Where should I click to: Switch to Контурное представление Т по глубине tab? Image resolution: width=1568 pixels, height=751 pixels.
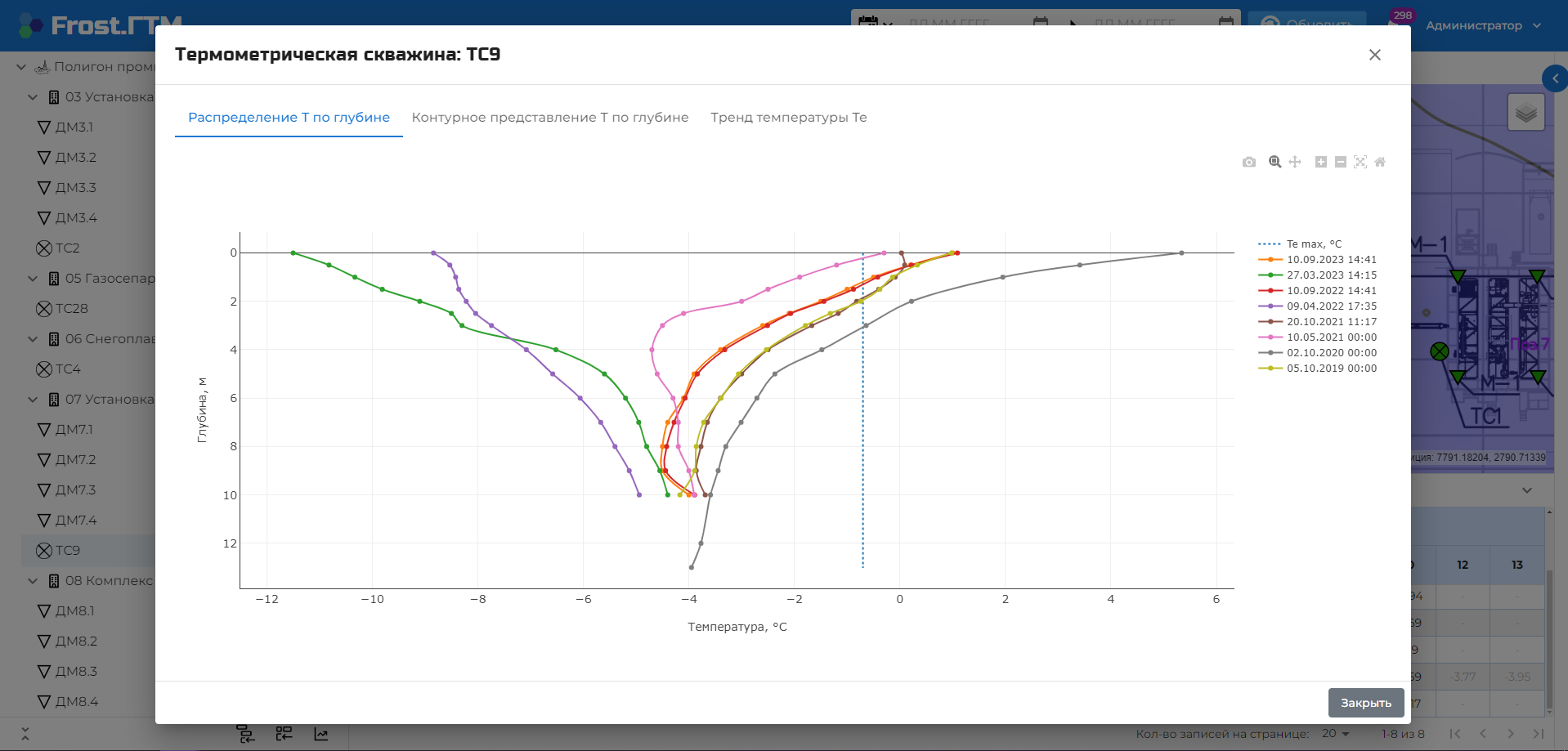point(550,117)
